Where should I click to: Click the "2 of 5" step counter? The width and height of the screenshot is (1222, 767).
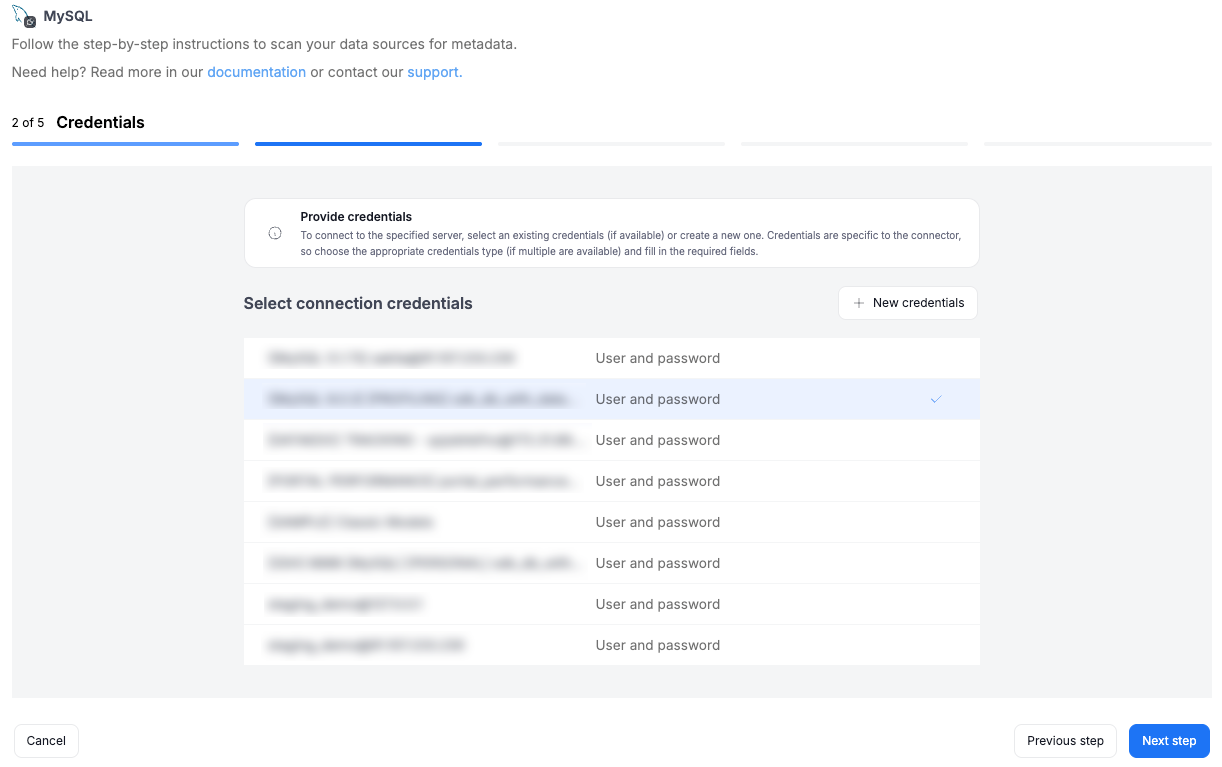pyautogui.click(x=28, y=123)
